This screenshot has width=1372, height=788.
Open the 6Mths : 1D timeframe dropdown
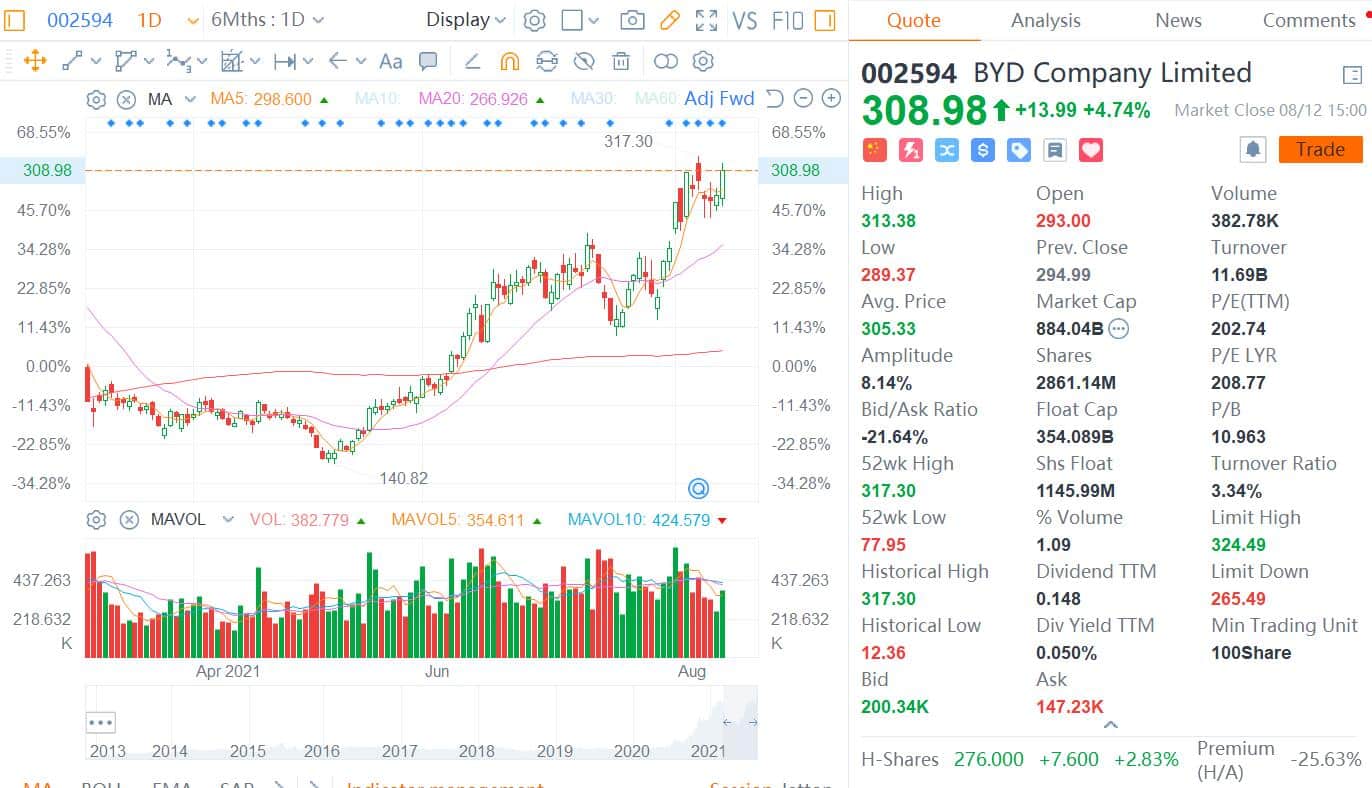coord(265,20)
